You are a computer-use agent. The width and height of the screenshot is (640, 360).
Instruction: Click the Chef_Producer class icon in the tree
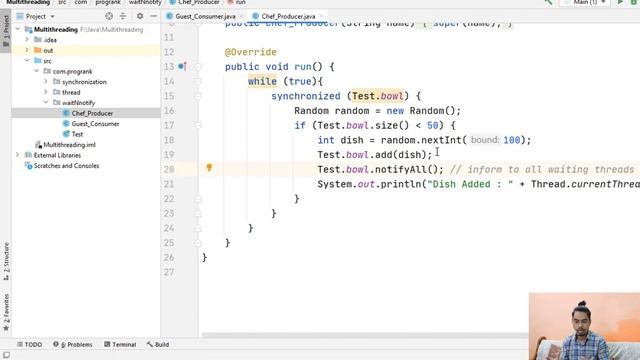tap(66, 113)
